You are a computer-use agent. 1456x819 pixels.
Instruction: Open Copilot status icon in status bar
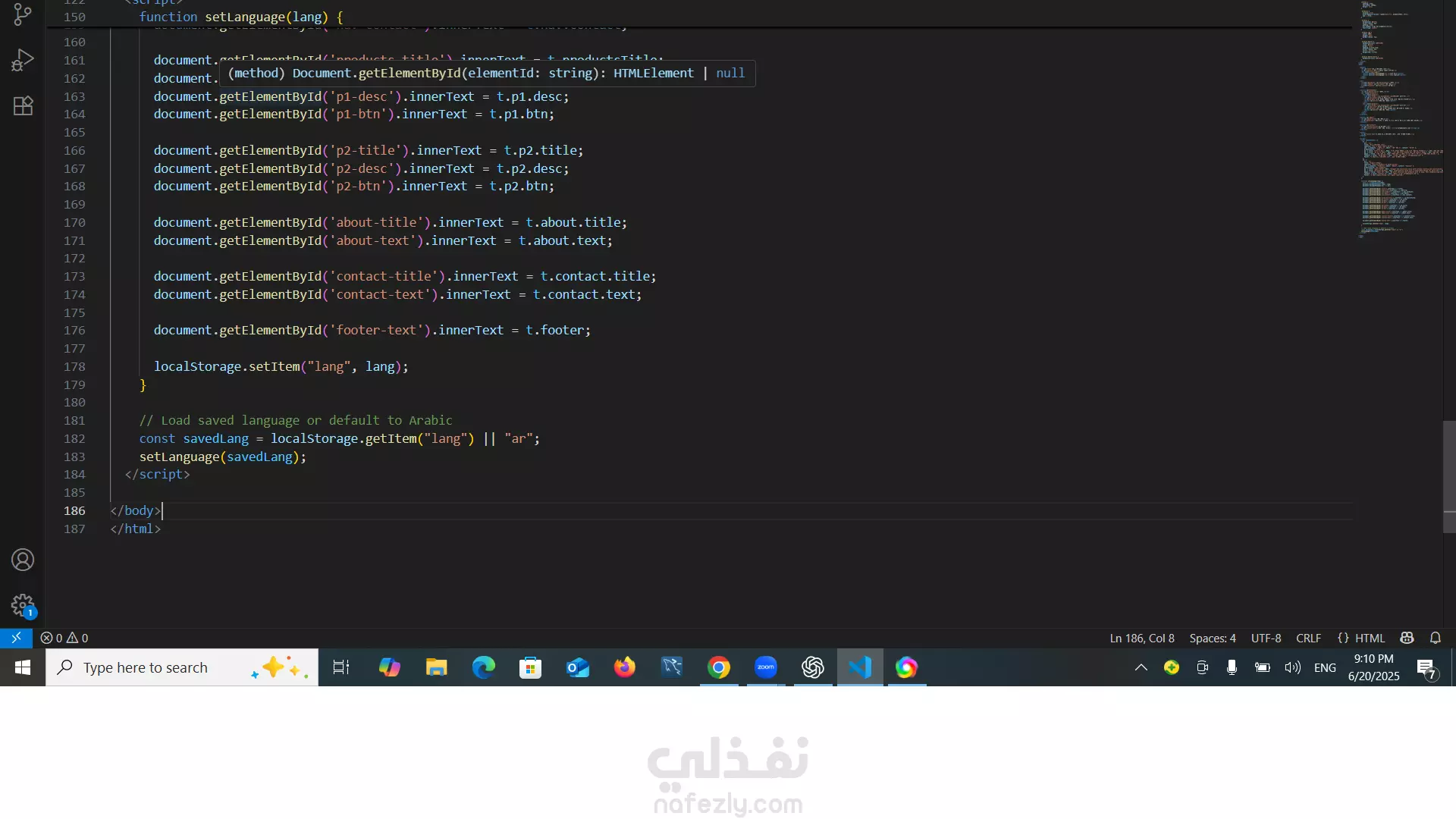pyautogui.click(x=1407, y=638)
